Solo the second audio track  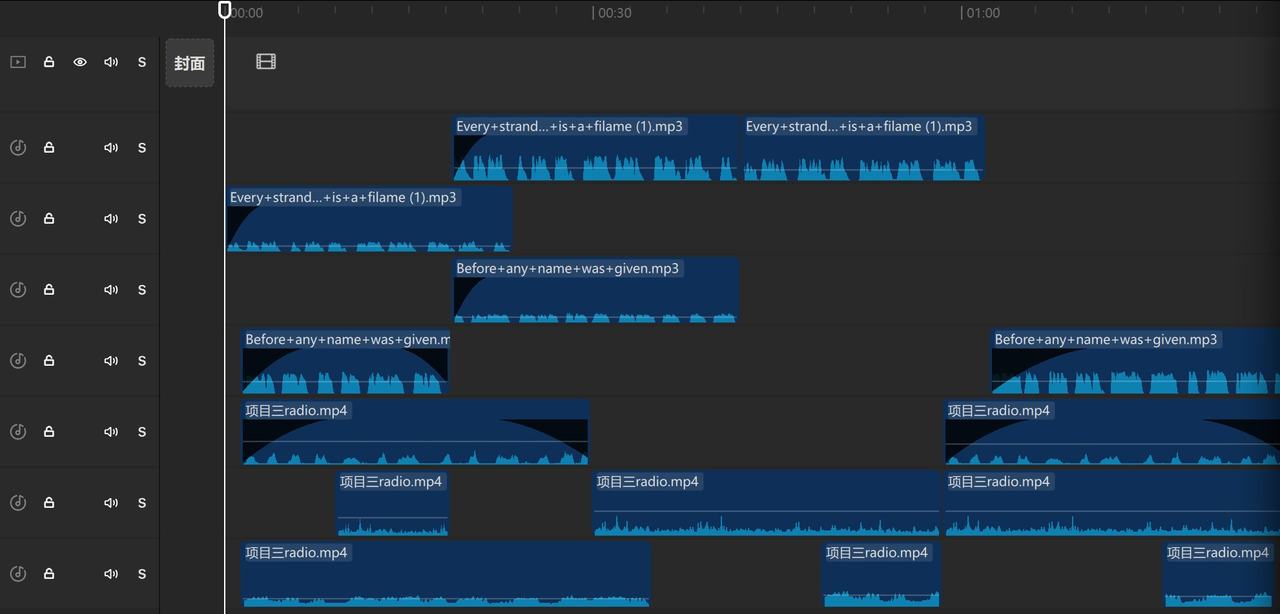pos(142,218)
